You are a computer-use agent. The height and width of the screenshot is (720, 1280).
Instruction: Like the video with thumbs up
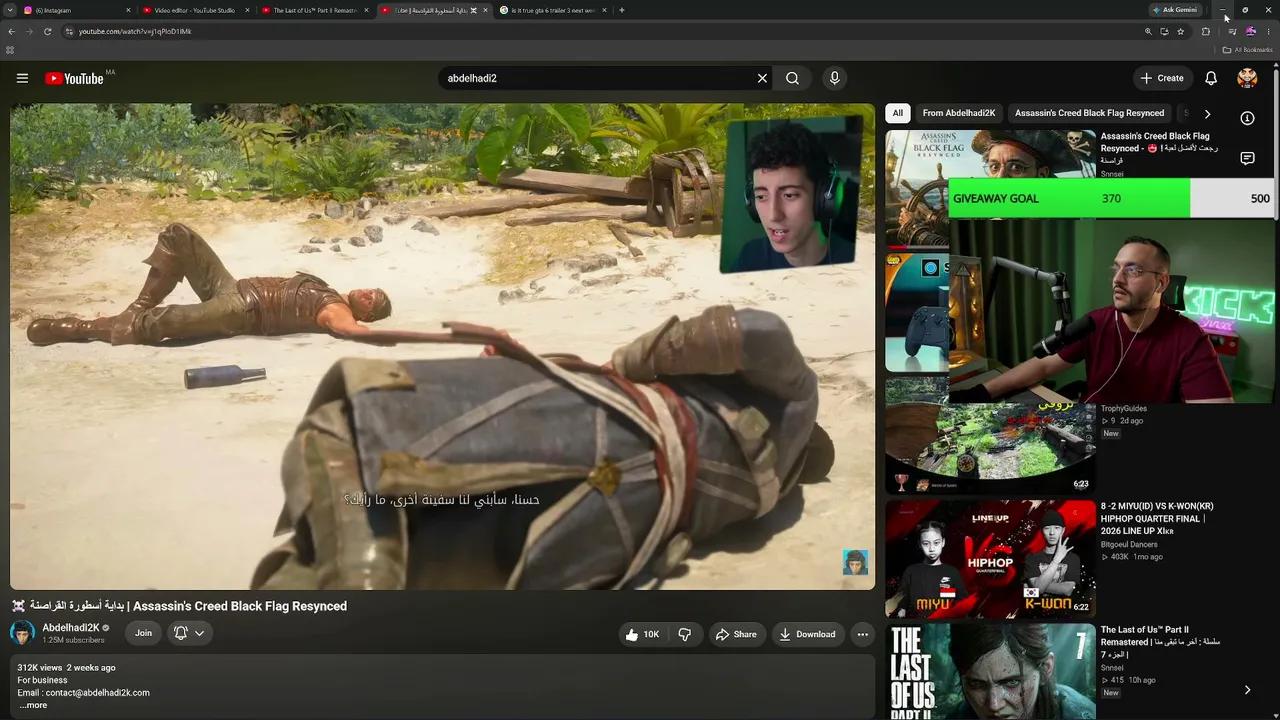[x=642, y=634]
